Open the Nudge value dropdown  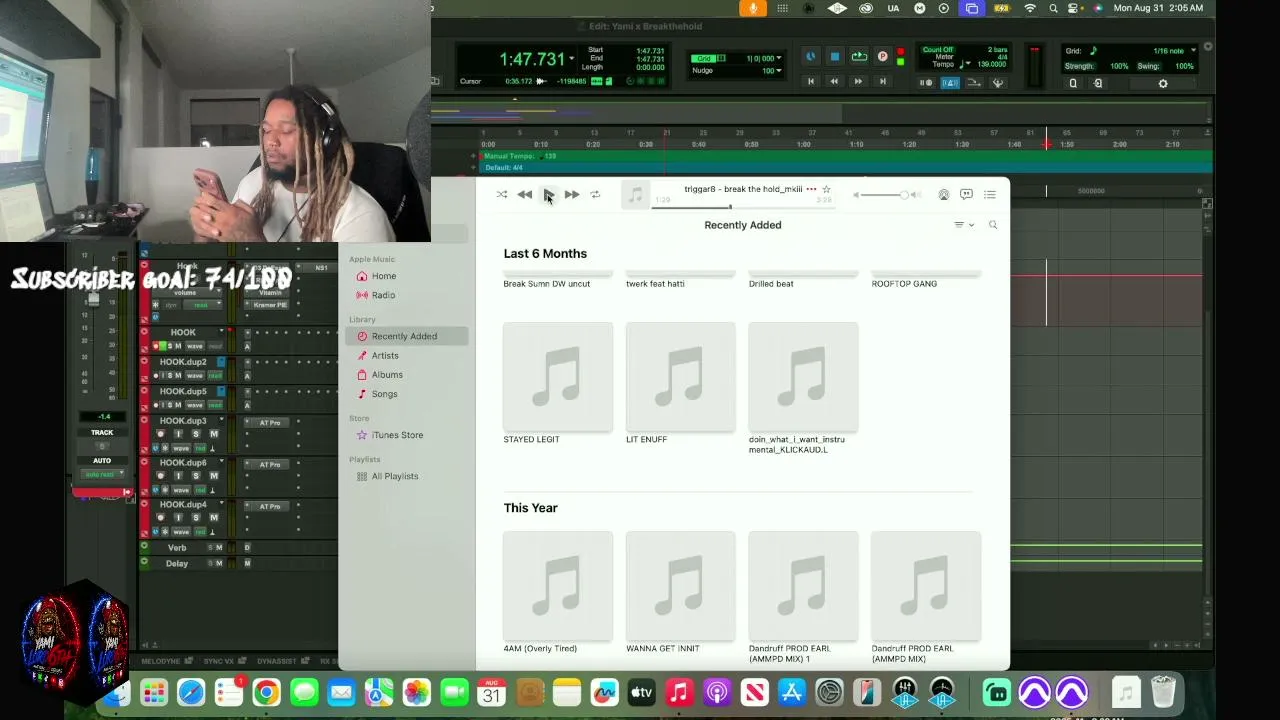click(x=779, y=71)
